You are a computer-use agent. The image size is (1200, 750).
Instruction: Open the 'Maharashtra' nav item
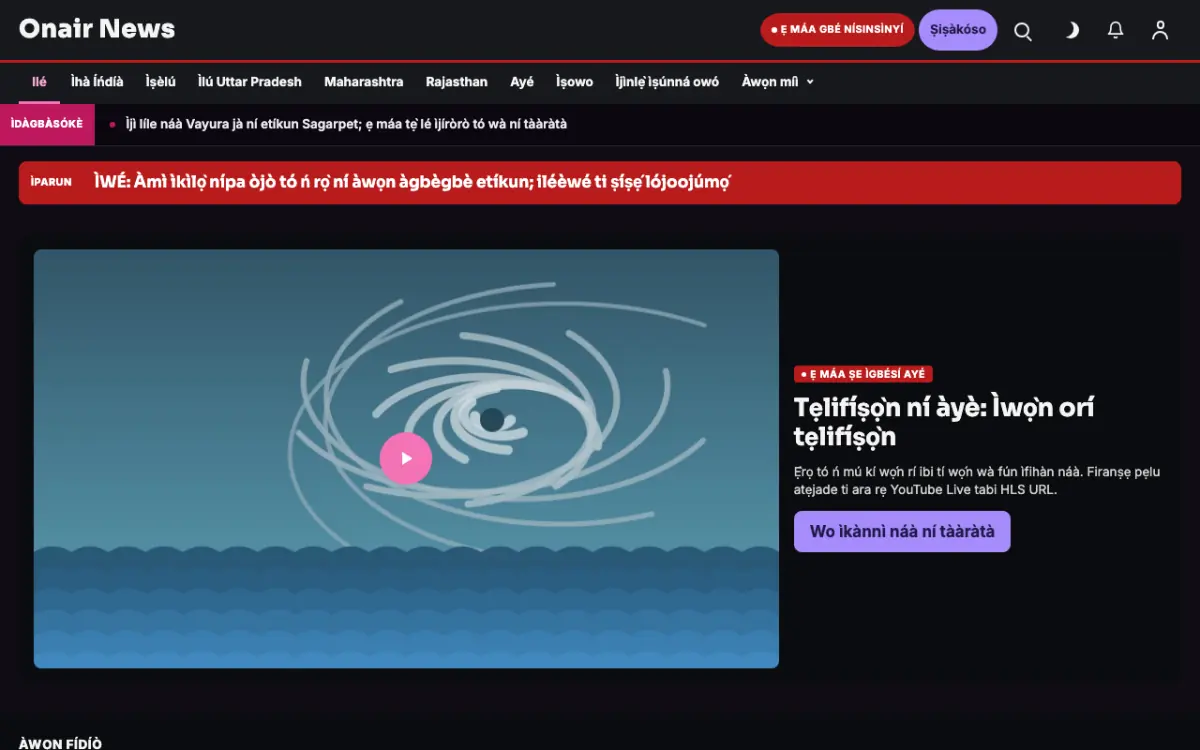tap(364, 82)
